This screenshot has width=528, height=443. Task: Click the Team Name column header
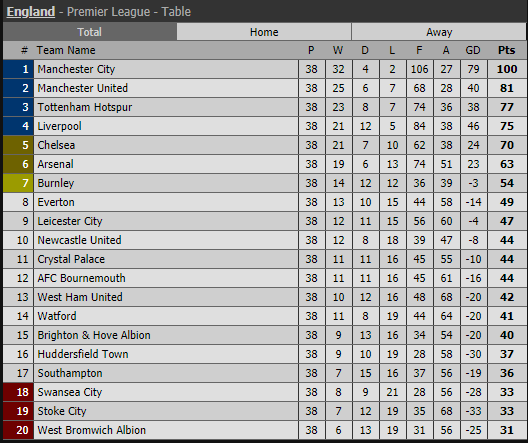66,50
